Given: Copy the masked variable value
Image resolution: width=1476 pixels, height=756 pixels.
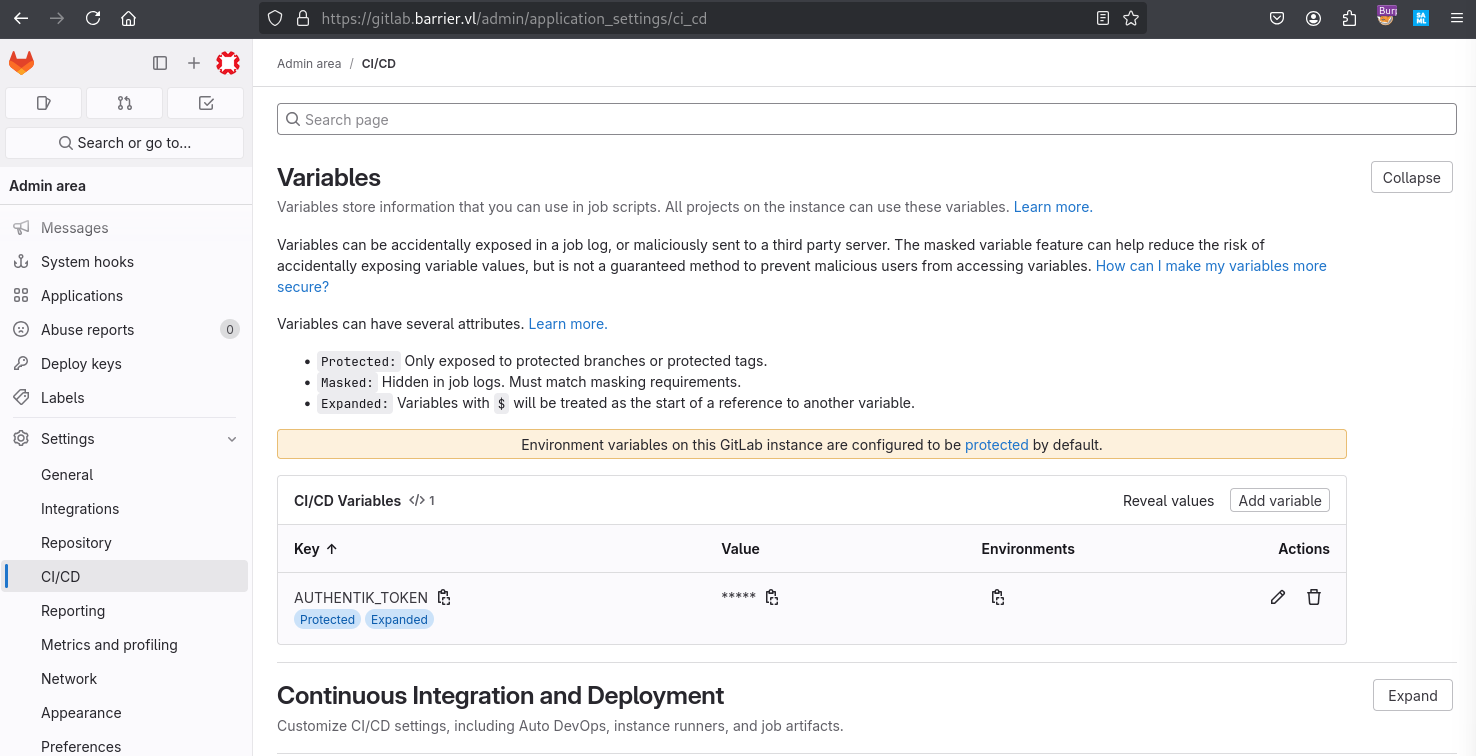Looking at the screenshot, I should (772, 597).
